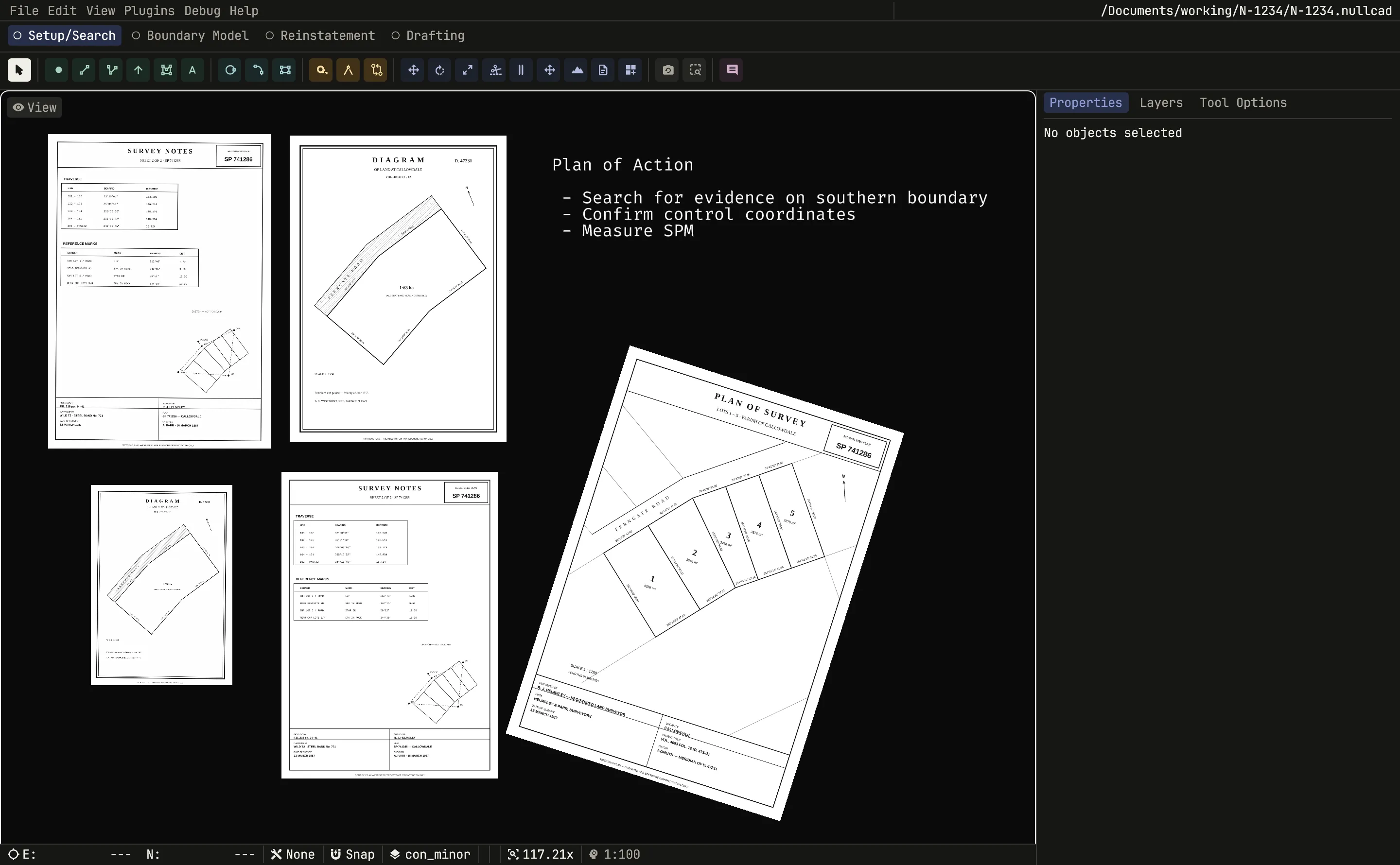Select the point (dot) drawing tool

click(58, 70)
